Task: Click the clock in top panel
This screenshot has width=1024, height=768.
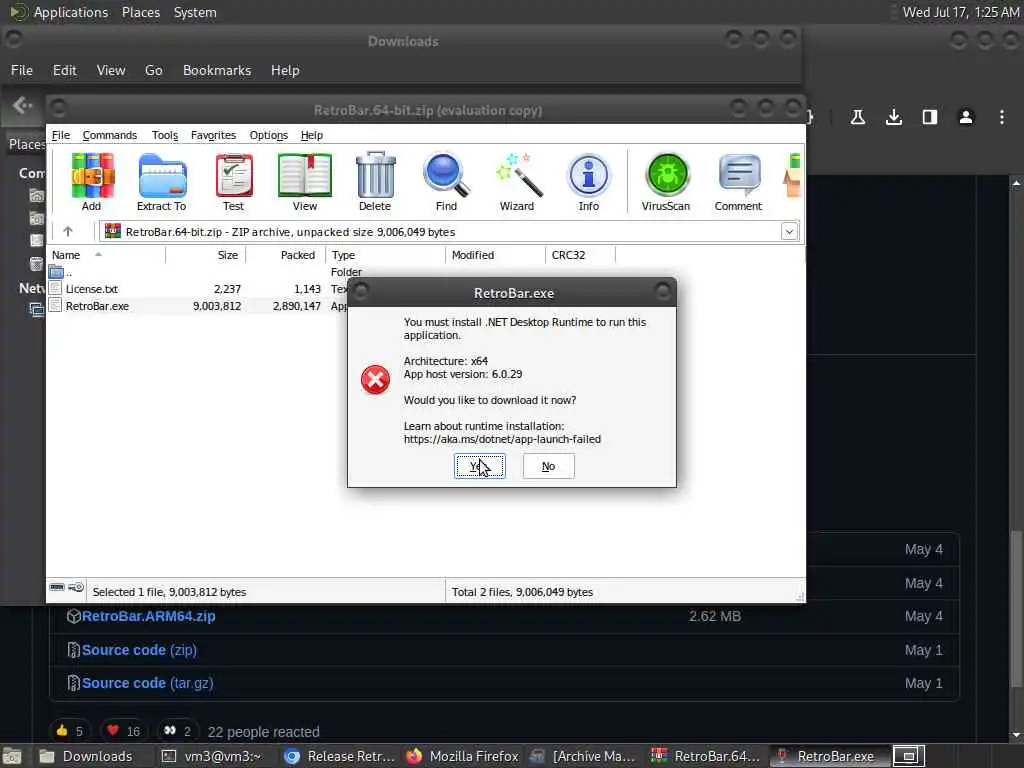Action: [x=960, y=12]
